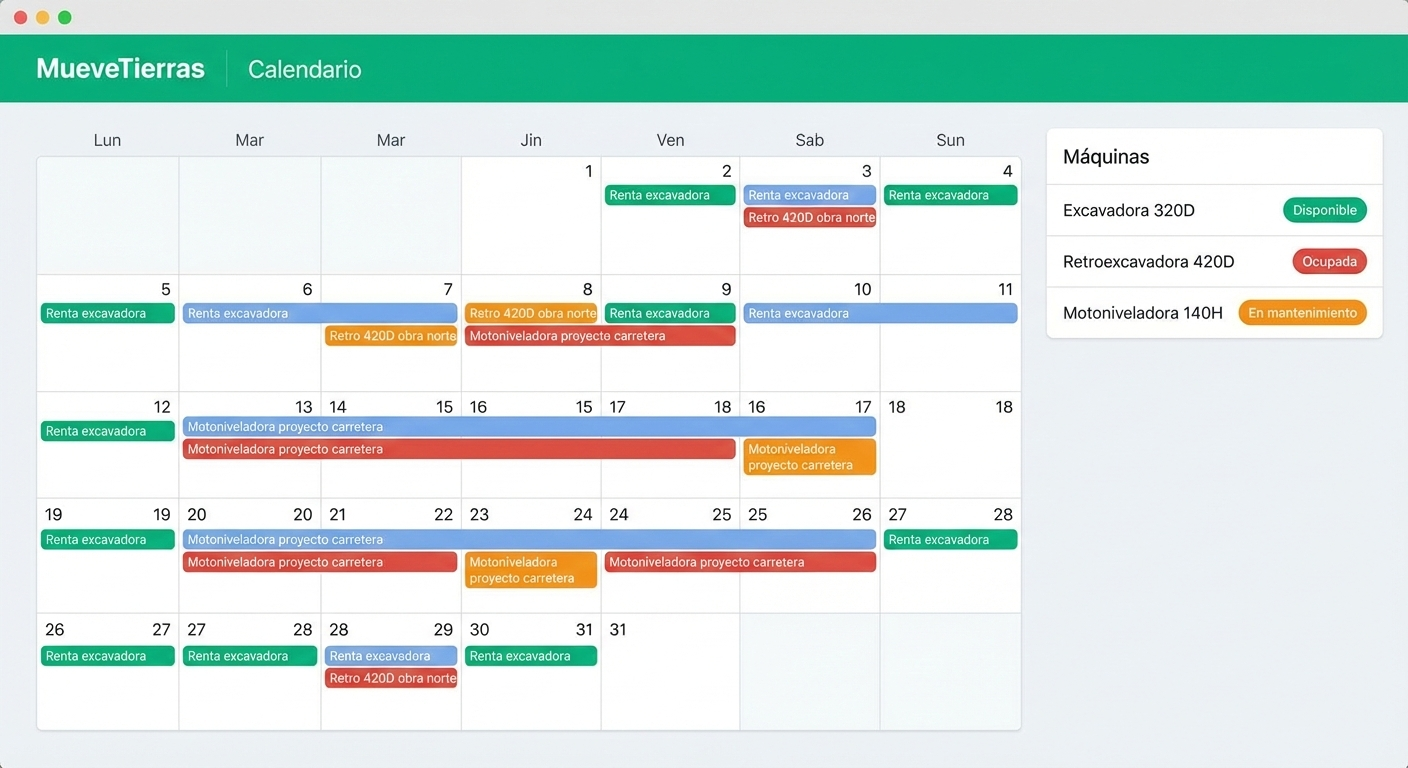The height and width of the screenshot is (768, 1408).
Task: Select the green Renta excavadora event on day 30
Action: click(530, 655)
